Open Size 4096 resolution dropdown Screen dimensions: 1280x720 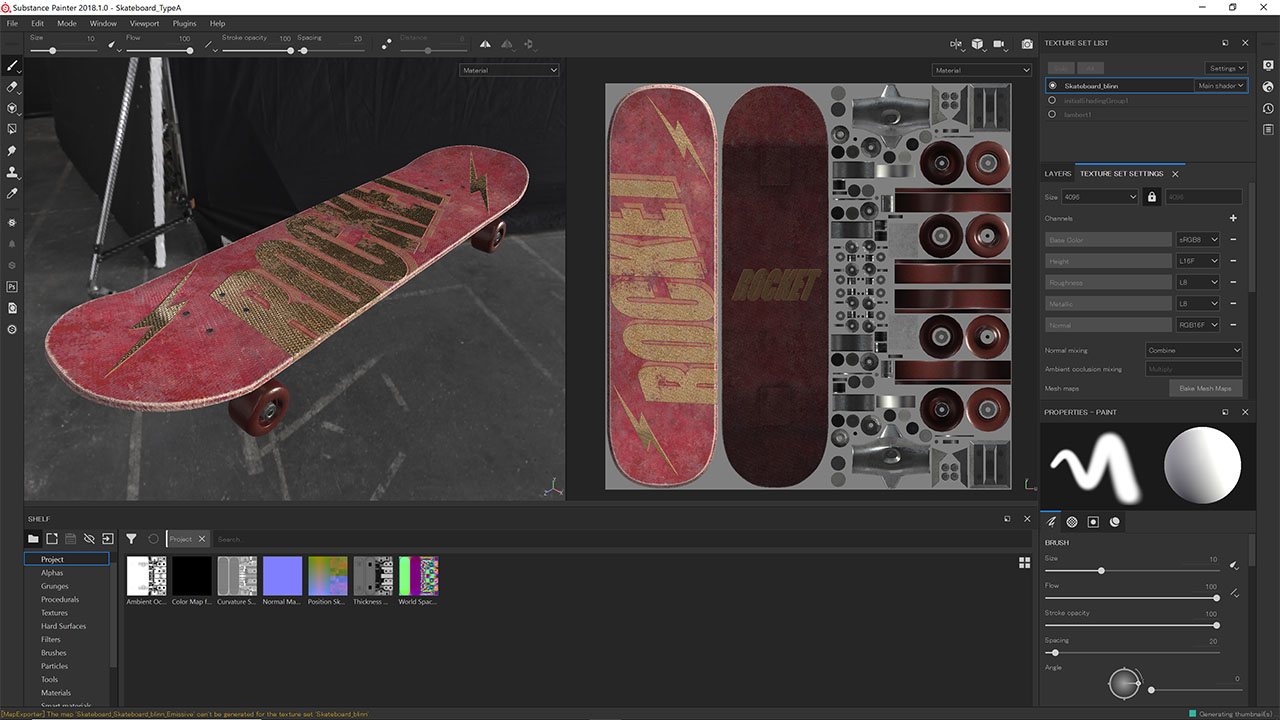1101,197
